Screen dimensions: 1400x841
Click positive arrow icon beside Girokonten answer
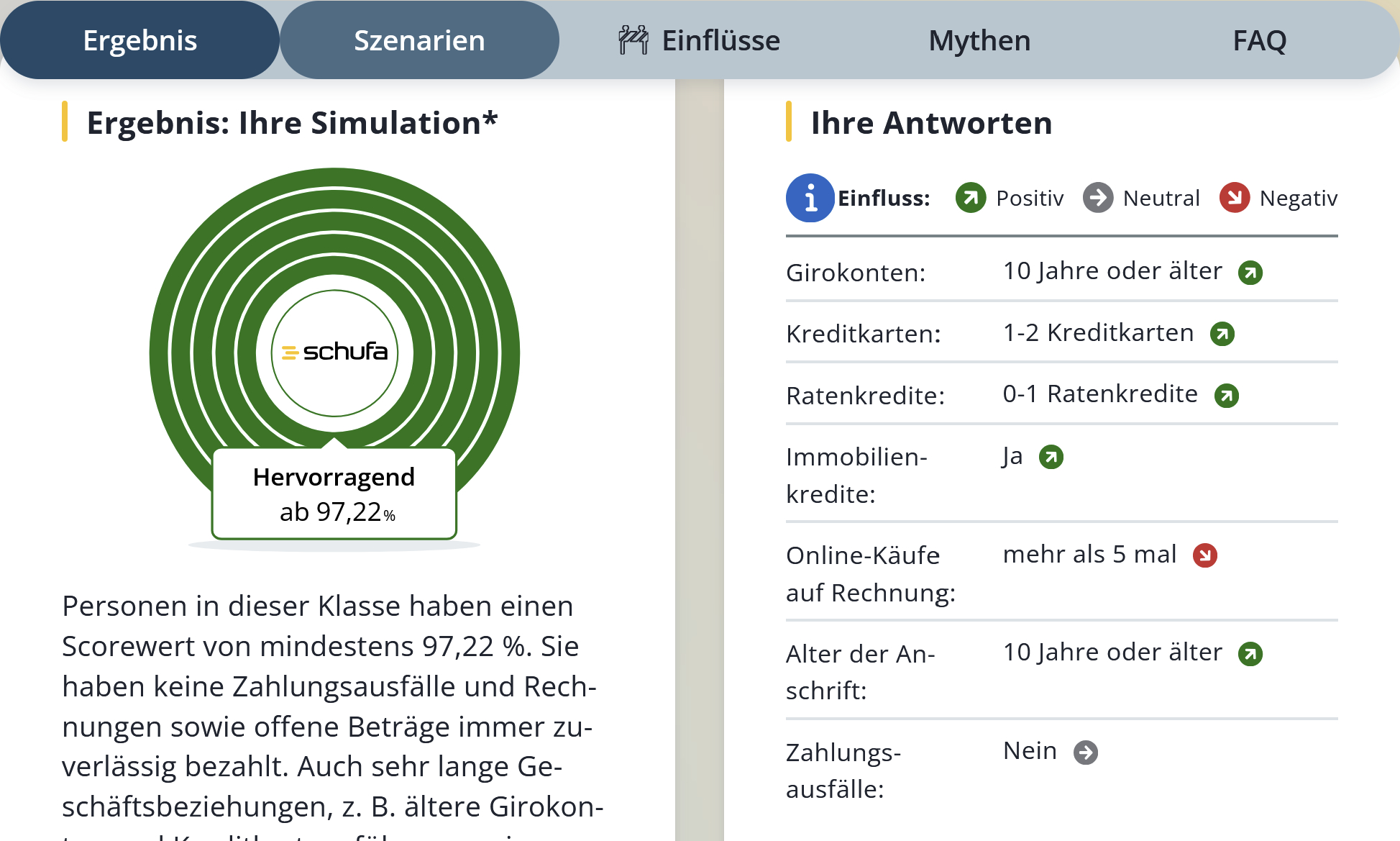point(1250,273)
